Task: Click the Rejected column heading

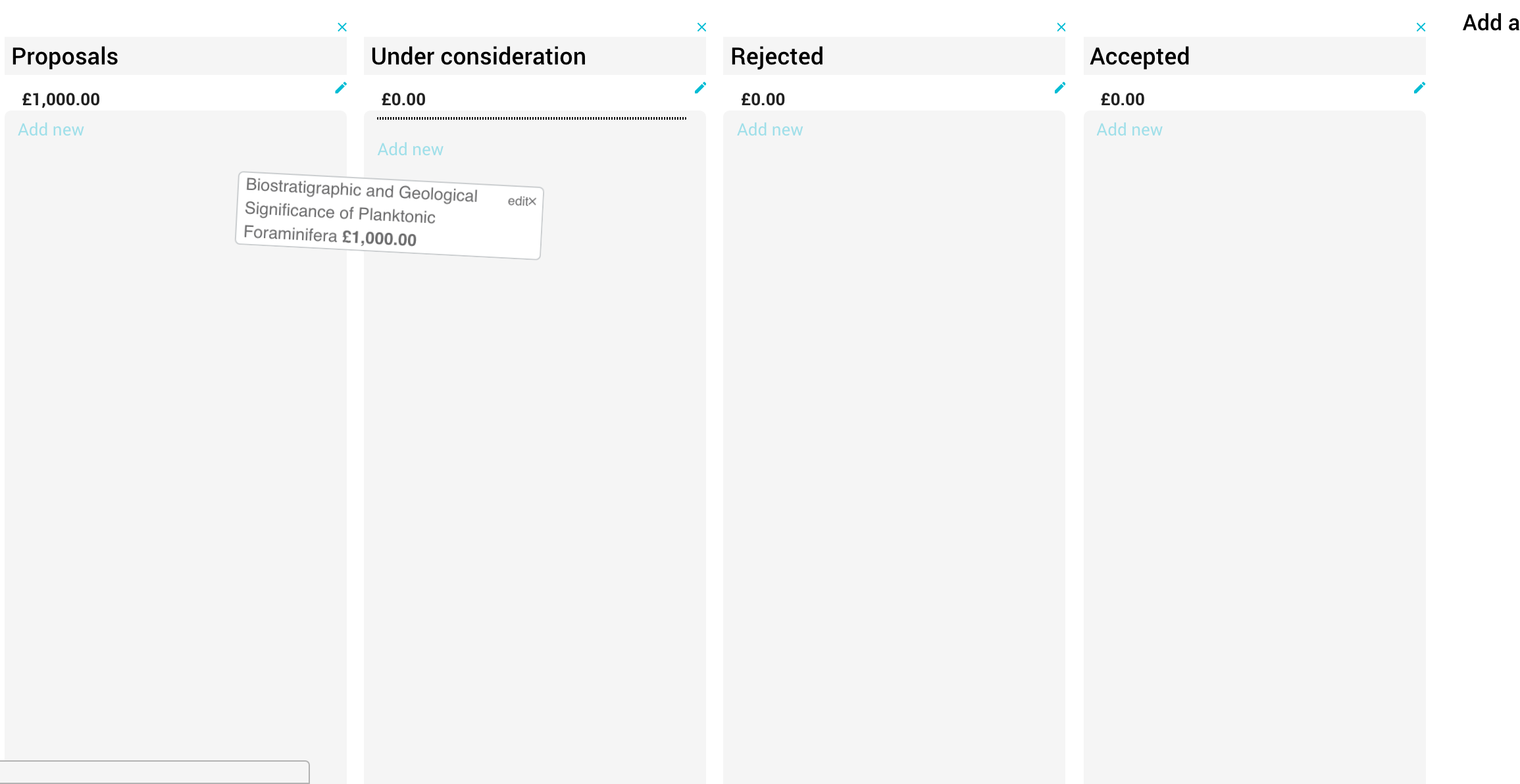Action: 776,57
